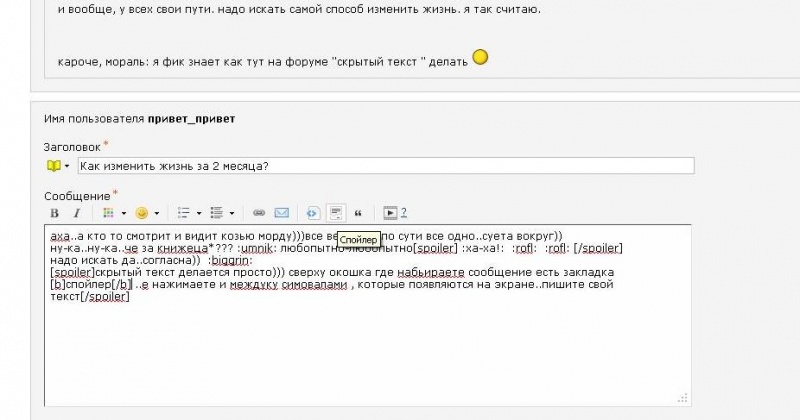The width and height of the screenshot is (800, 420).
Task: Toggle italic formatting in message toolbar
Action: click(77, 213)
